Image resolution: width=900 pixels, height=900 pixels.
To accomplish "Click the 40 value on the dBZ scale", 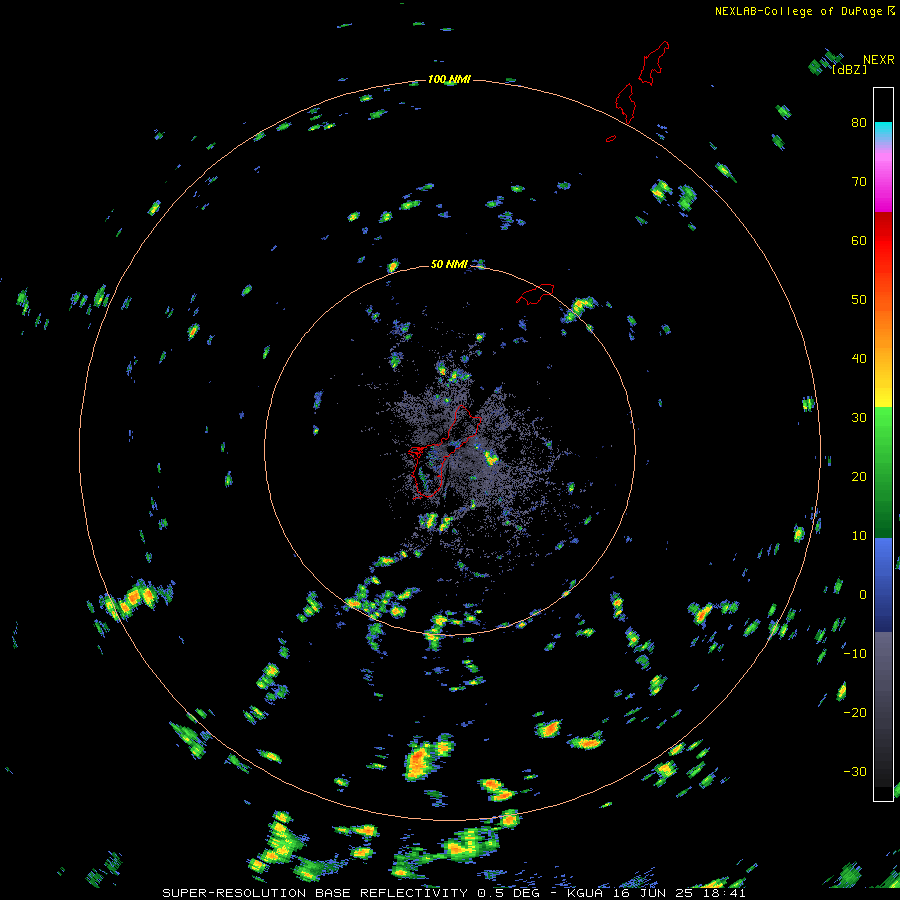I will (859, 359).
